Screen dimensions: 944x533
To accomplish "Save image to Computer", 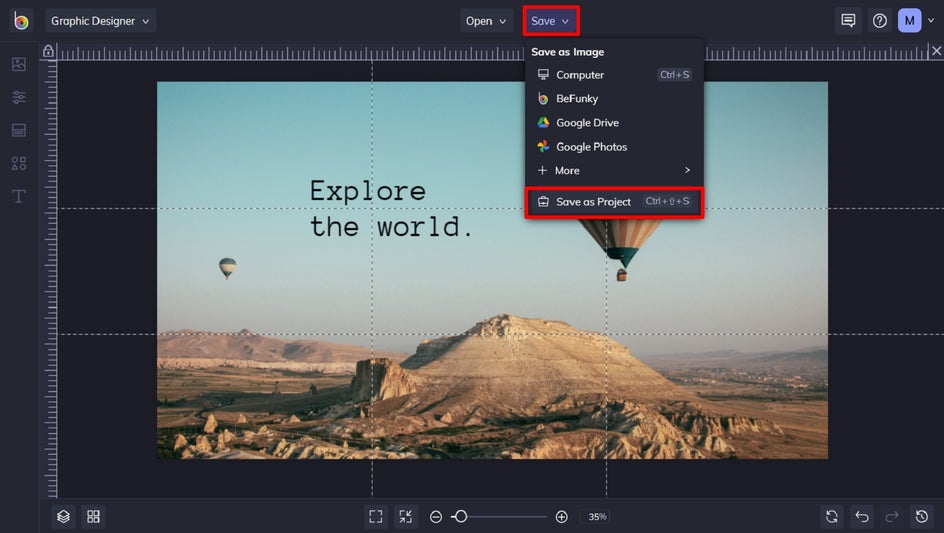I will 614,75.
